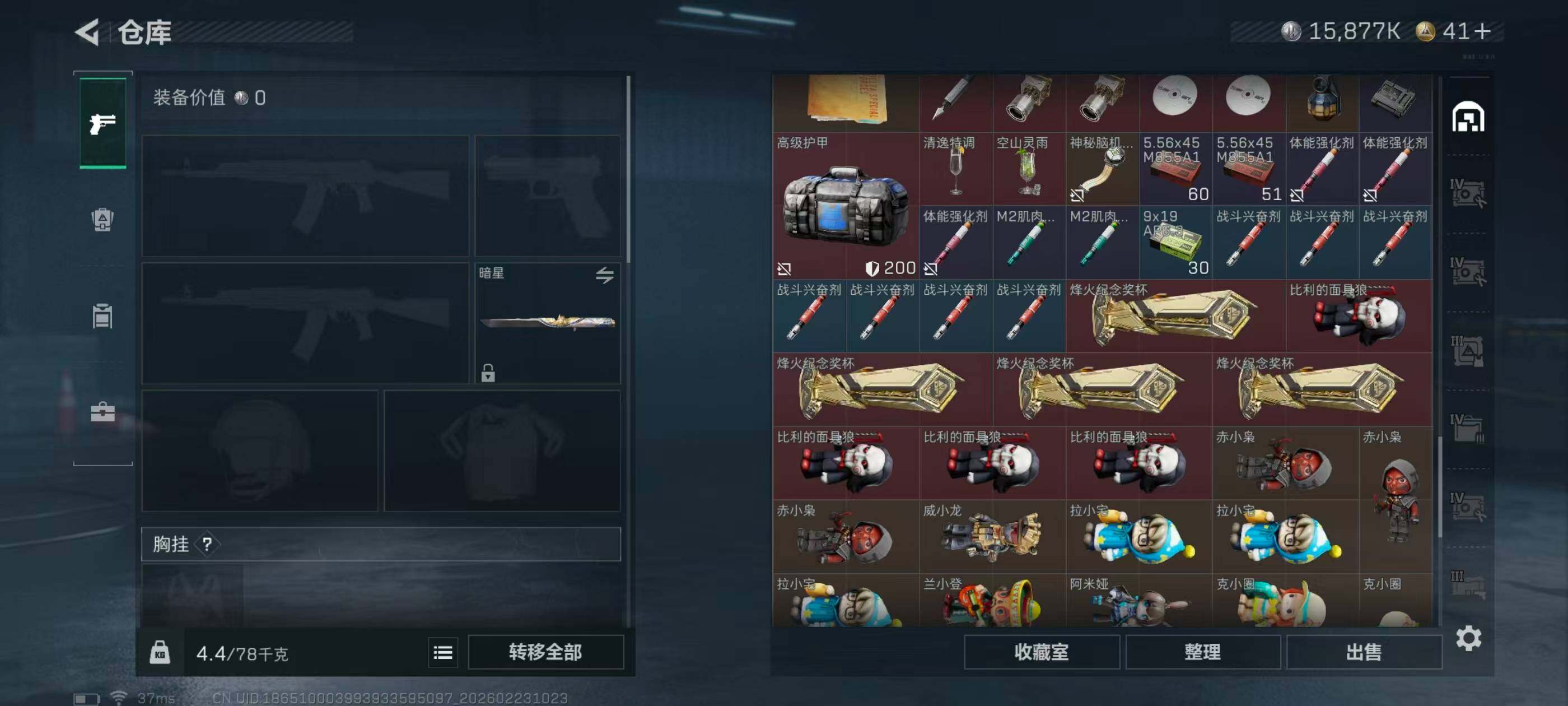Swap the 暗星 knife using arrows icon

coord(604,275)
